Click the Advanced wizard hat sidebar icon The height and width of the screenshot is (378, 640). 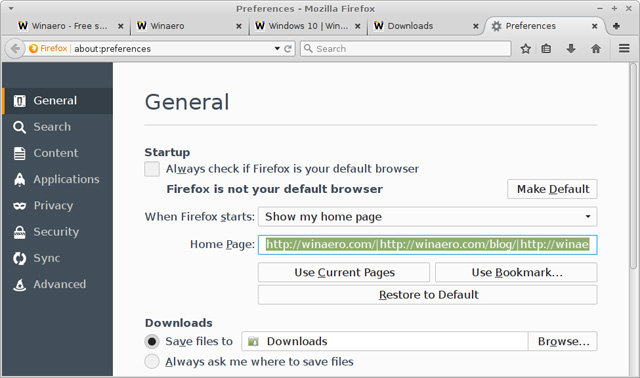(x=19, y=285)
